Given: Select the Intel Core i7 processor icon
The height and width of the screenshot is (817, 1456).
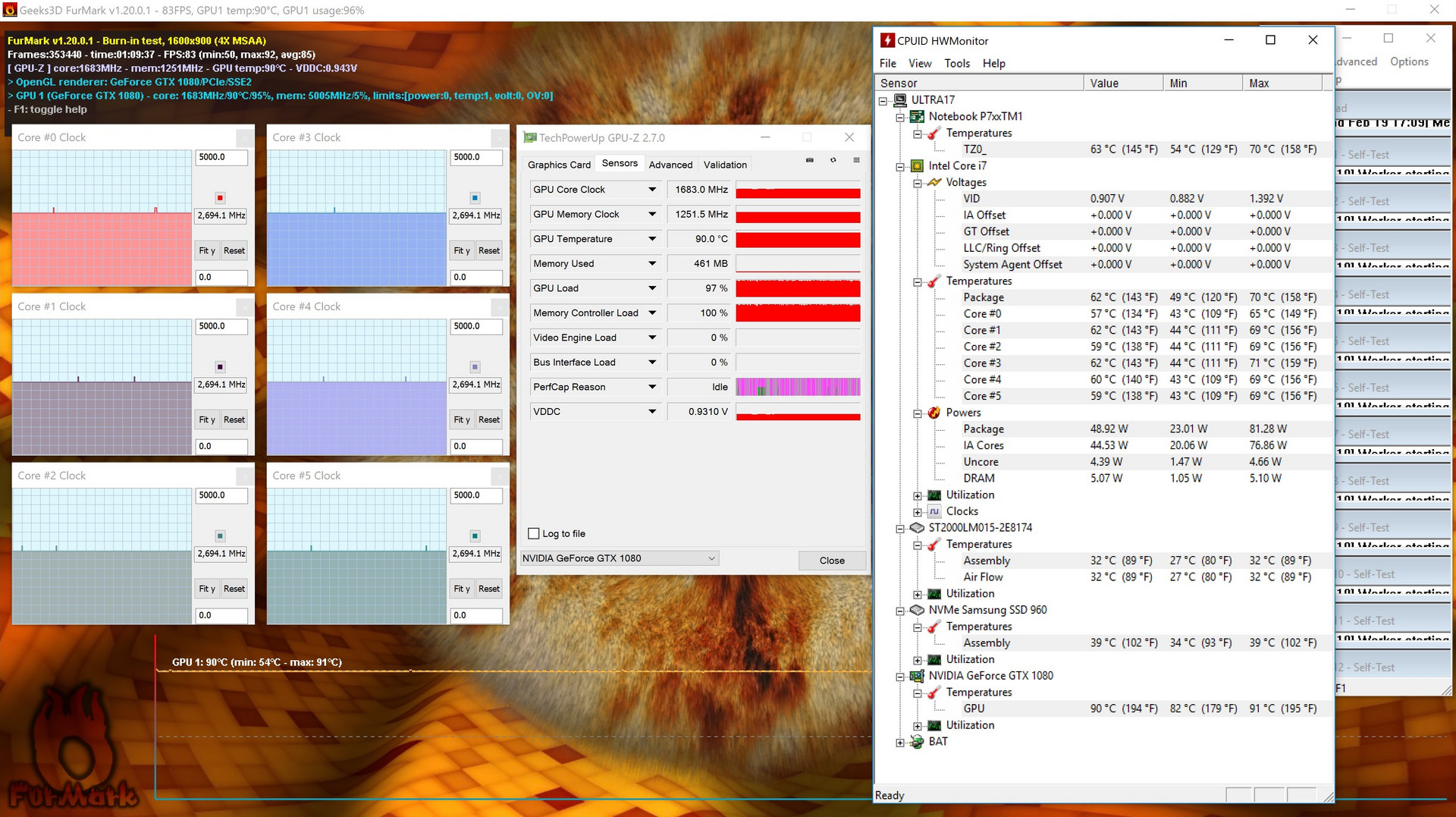Looking at the screenshot, I should click(x=917, y=165).
